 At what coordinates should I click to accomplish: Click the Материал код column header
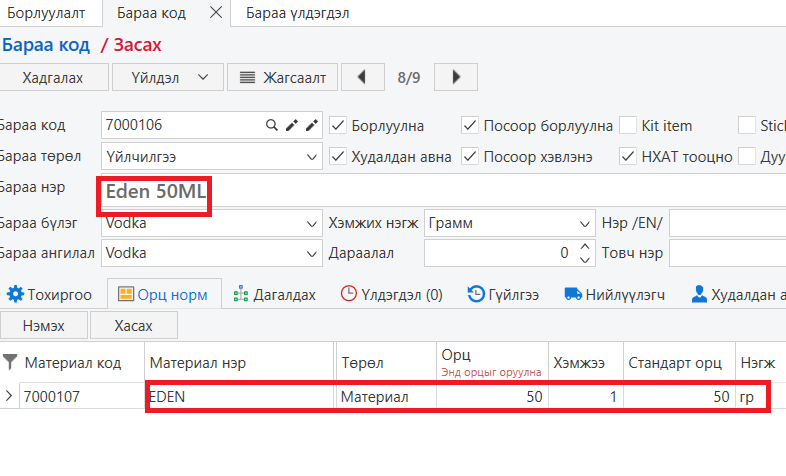point(73,362)
